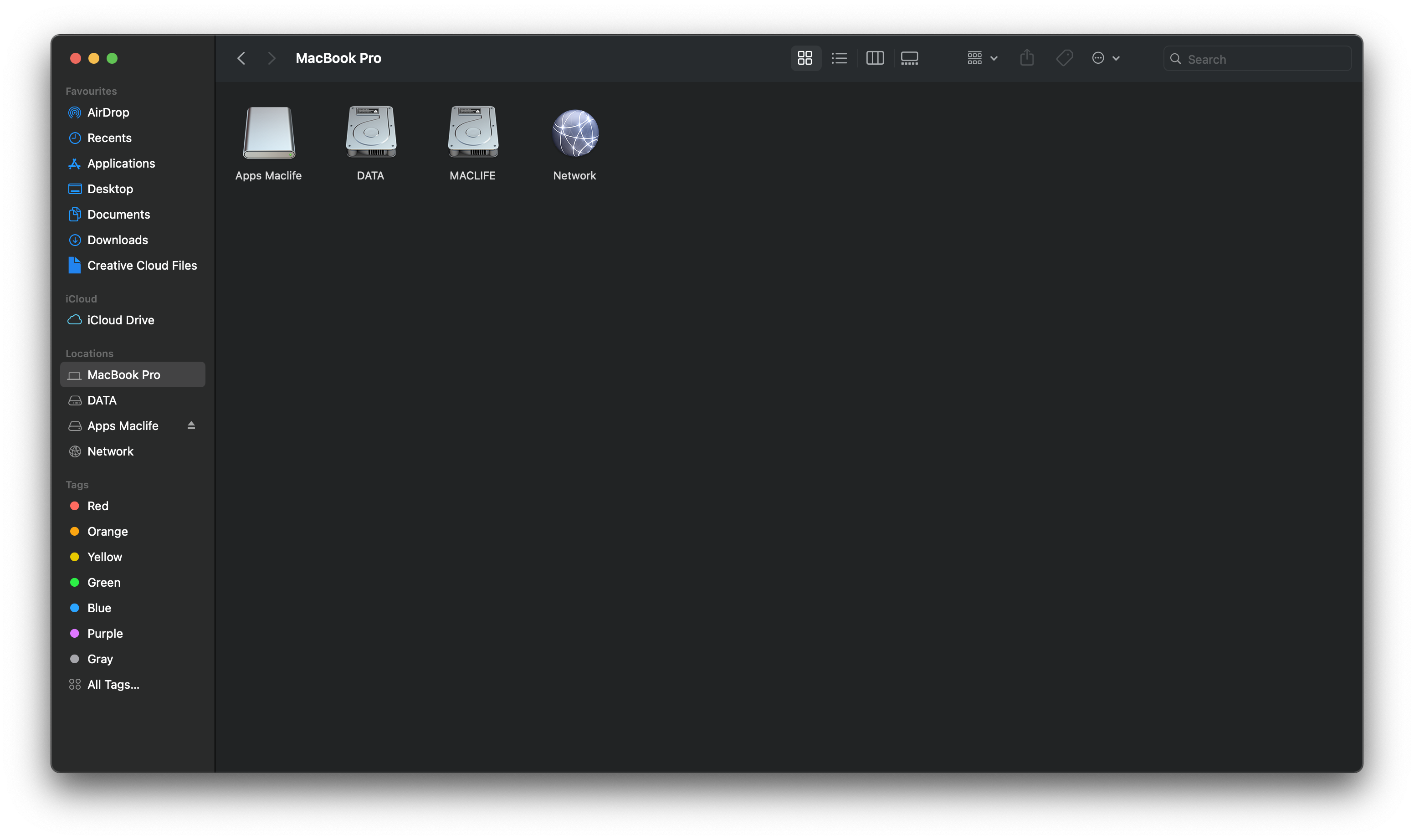Eject the Apps Maclife drive

pos(191,425)
